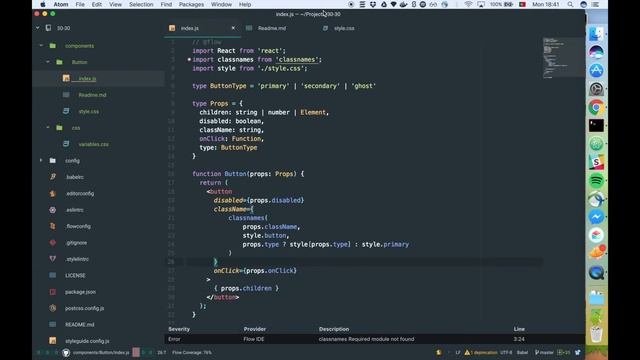Open the Window menu
The height and width of the screenshot is (360, 640).
[221, 4]
